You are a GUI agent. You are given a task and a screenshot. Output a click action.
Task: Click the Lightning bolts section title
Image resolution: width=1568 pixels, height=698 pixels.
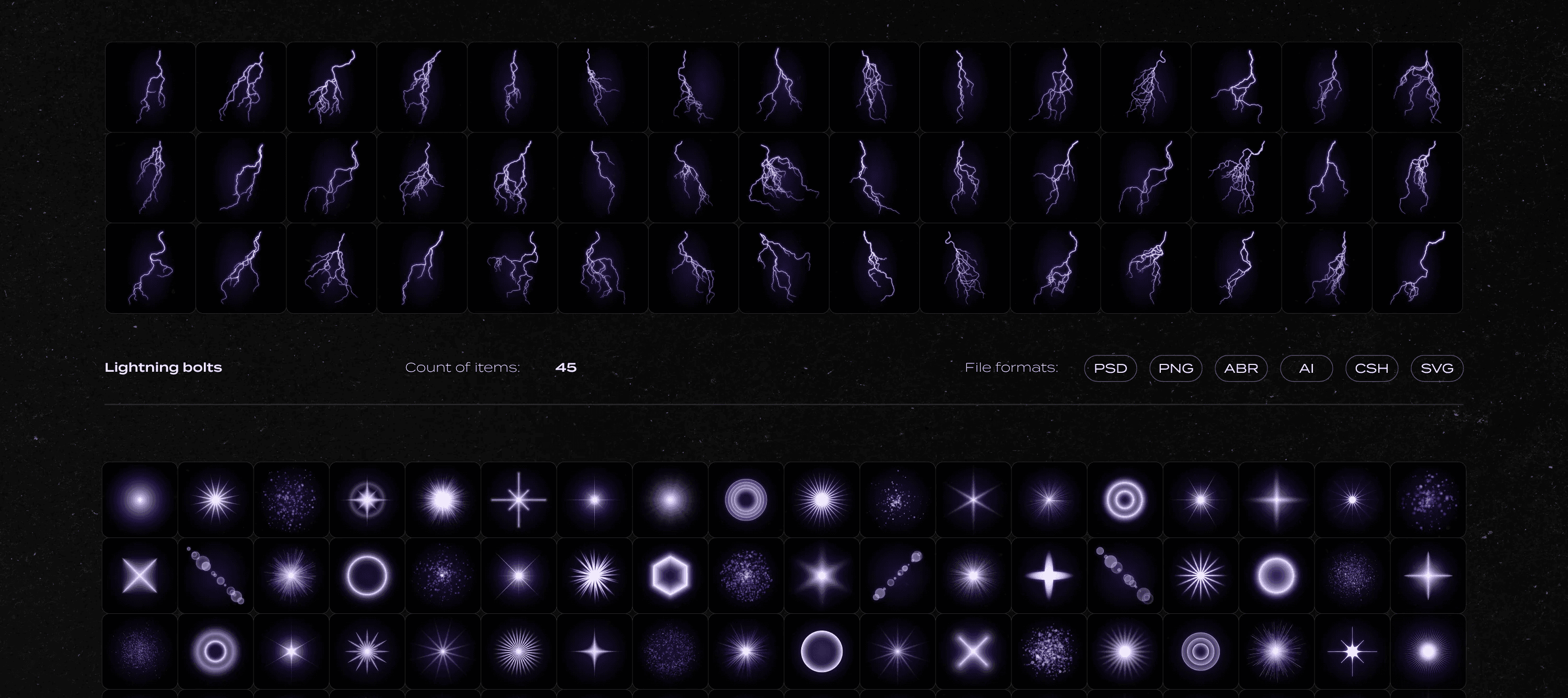point(163,367)
